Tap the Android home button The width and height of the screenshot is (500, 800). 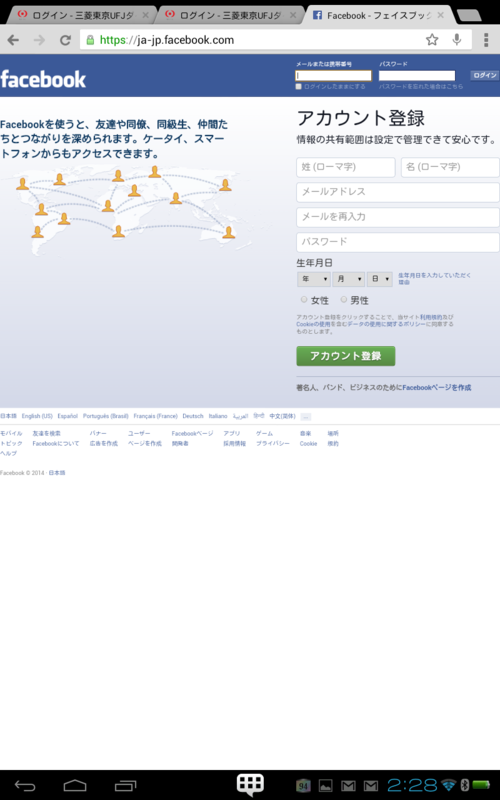click(x=74, y=785)
